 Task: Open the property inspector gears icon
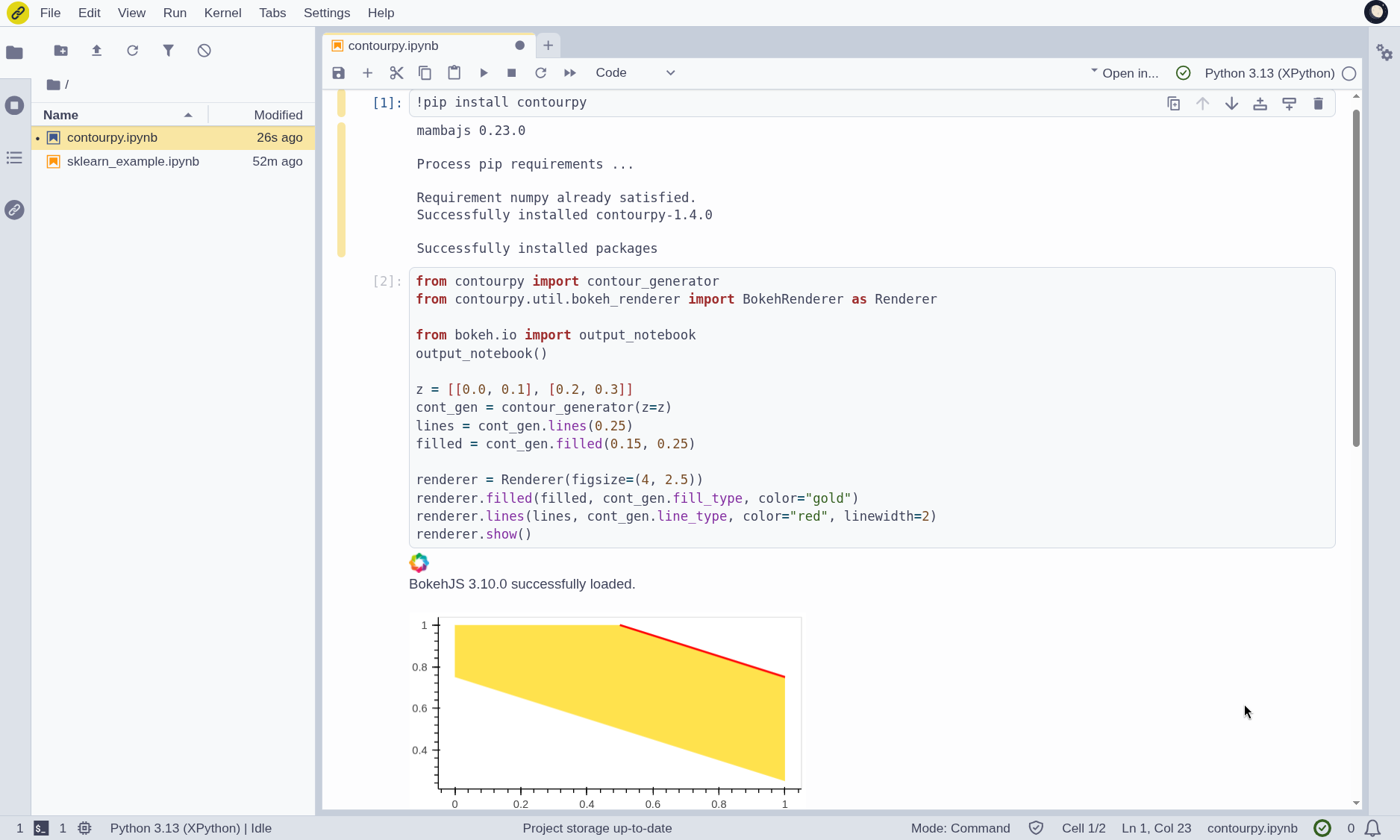1385,52
